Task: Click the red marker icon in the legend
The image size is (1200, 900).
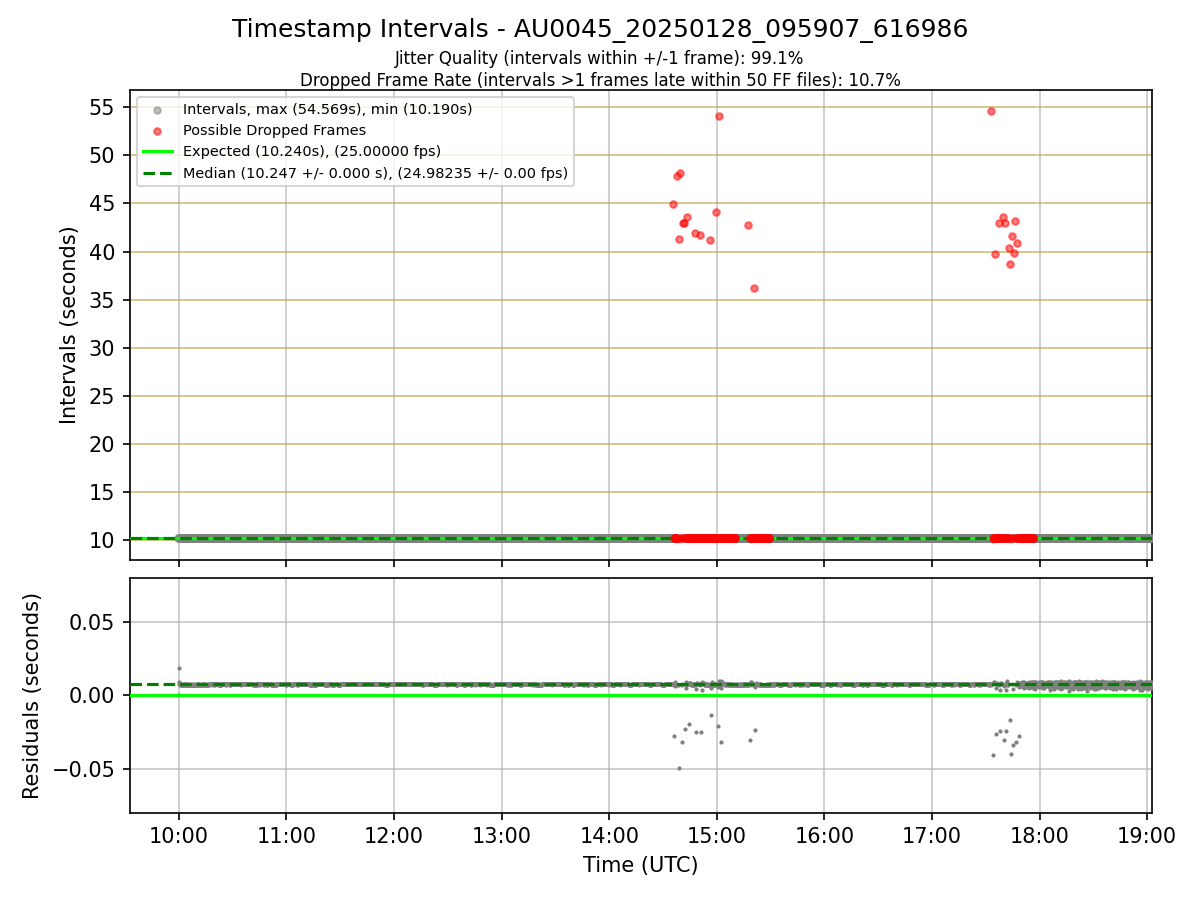Action: [156, 131]
